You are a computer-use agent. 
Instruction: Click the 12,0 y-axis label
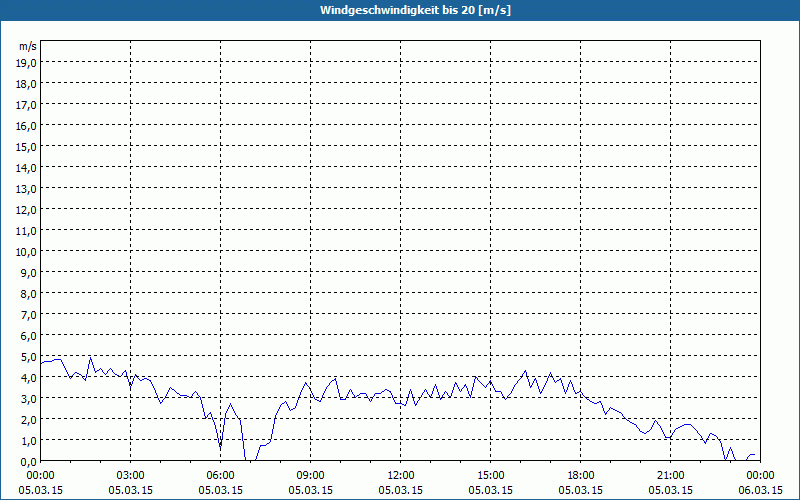[x=27, y=210]
